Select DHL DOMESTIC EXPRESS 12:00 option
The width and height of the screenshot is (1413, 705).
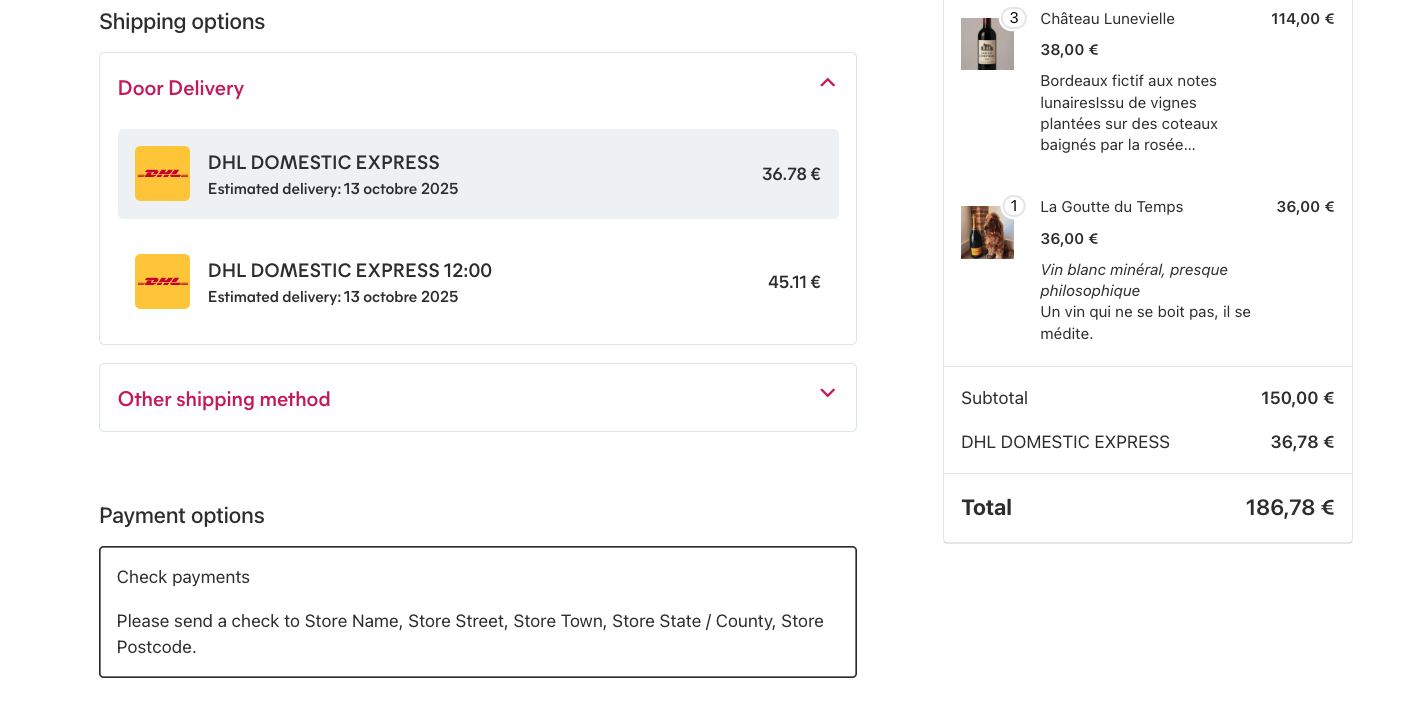(x=349, y=271)
